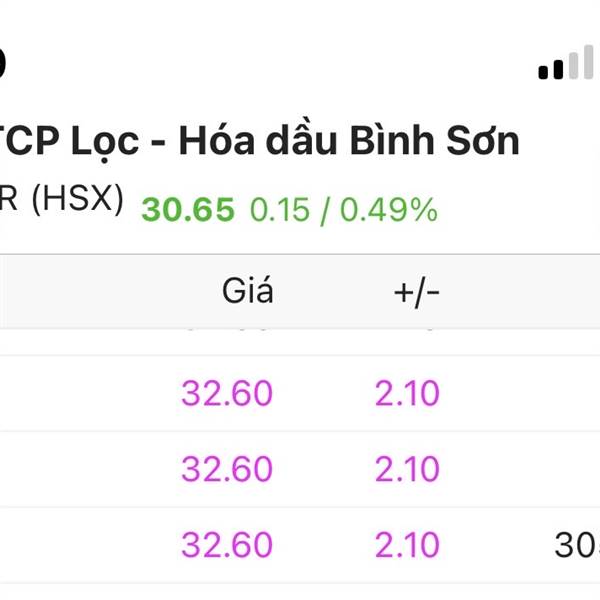Sort by the Giá column header
The height and width of the screenshot is (600, 600).
point(246,291)
